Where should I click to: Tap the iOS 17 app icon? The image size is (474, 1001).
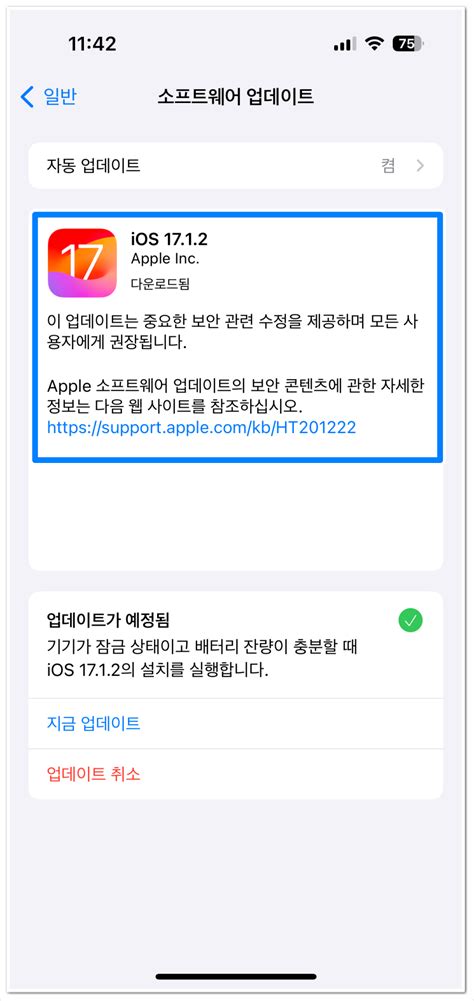click(82, 263)
